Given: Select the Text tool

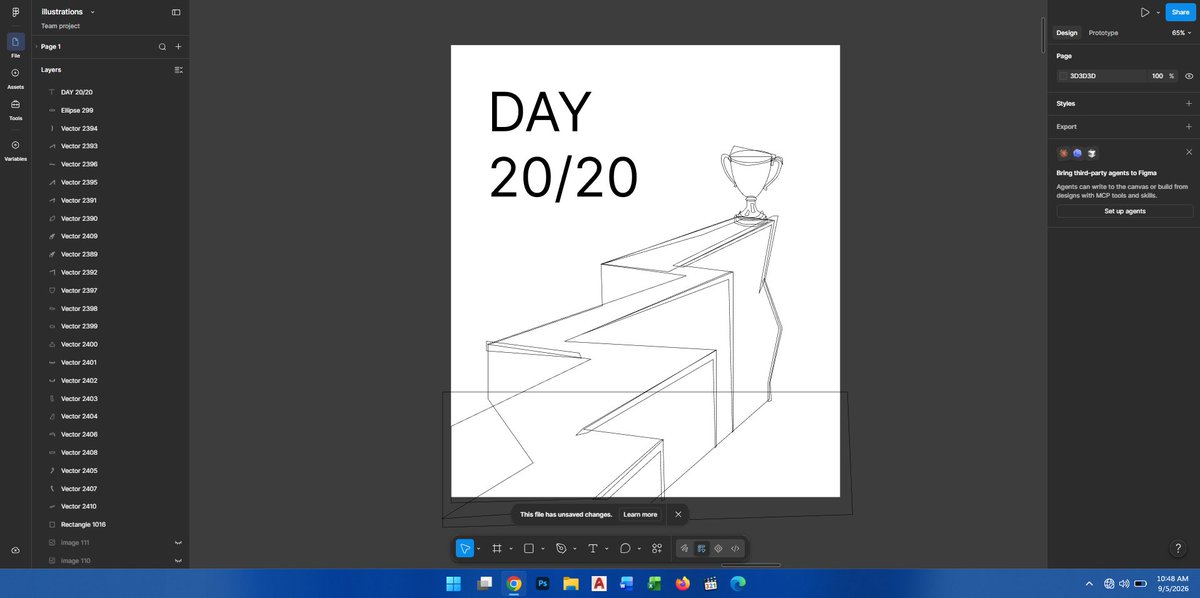Looking at the screenshot, I should pos(592,548).
